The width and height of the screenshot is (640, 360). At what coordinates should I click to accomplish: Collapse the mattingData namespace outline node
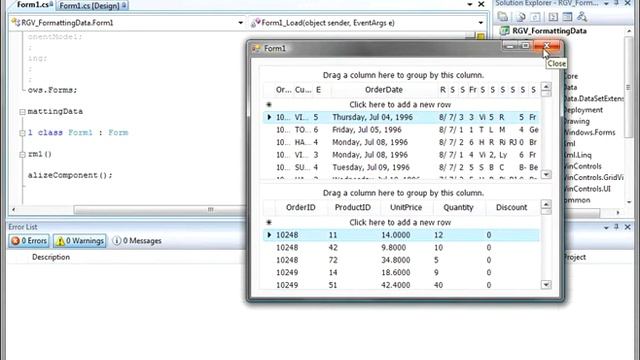[22, 111]
